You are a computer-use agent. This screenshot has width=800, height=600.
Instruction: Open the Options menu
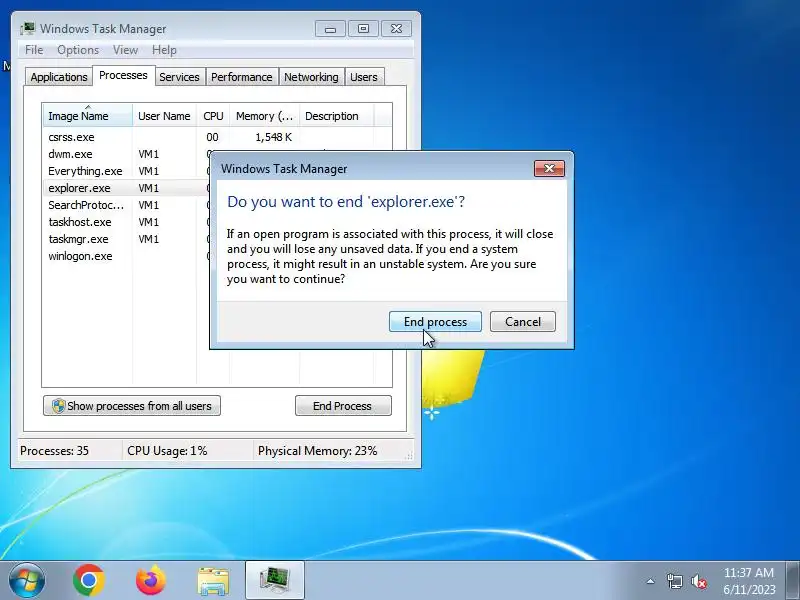click(x=78, y=50)
